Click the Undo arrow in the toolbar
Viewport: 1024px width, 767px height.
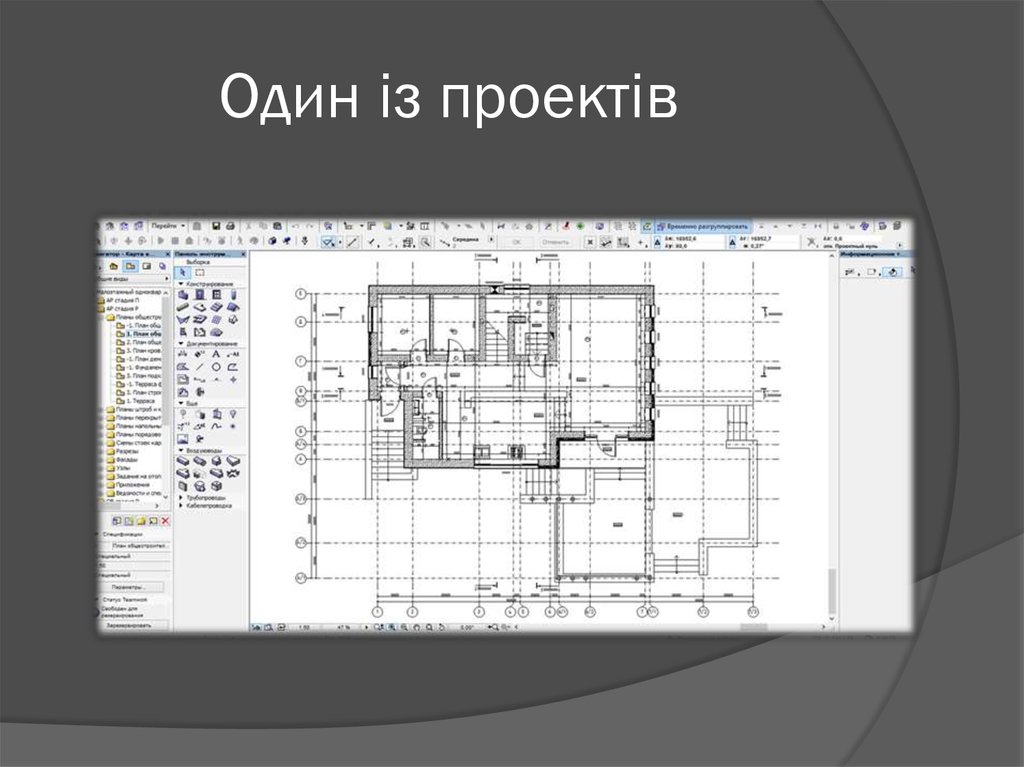point(296,225)
